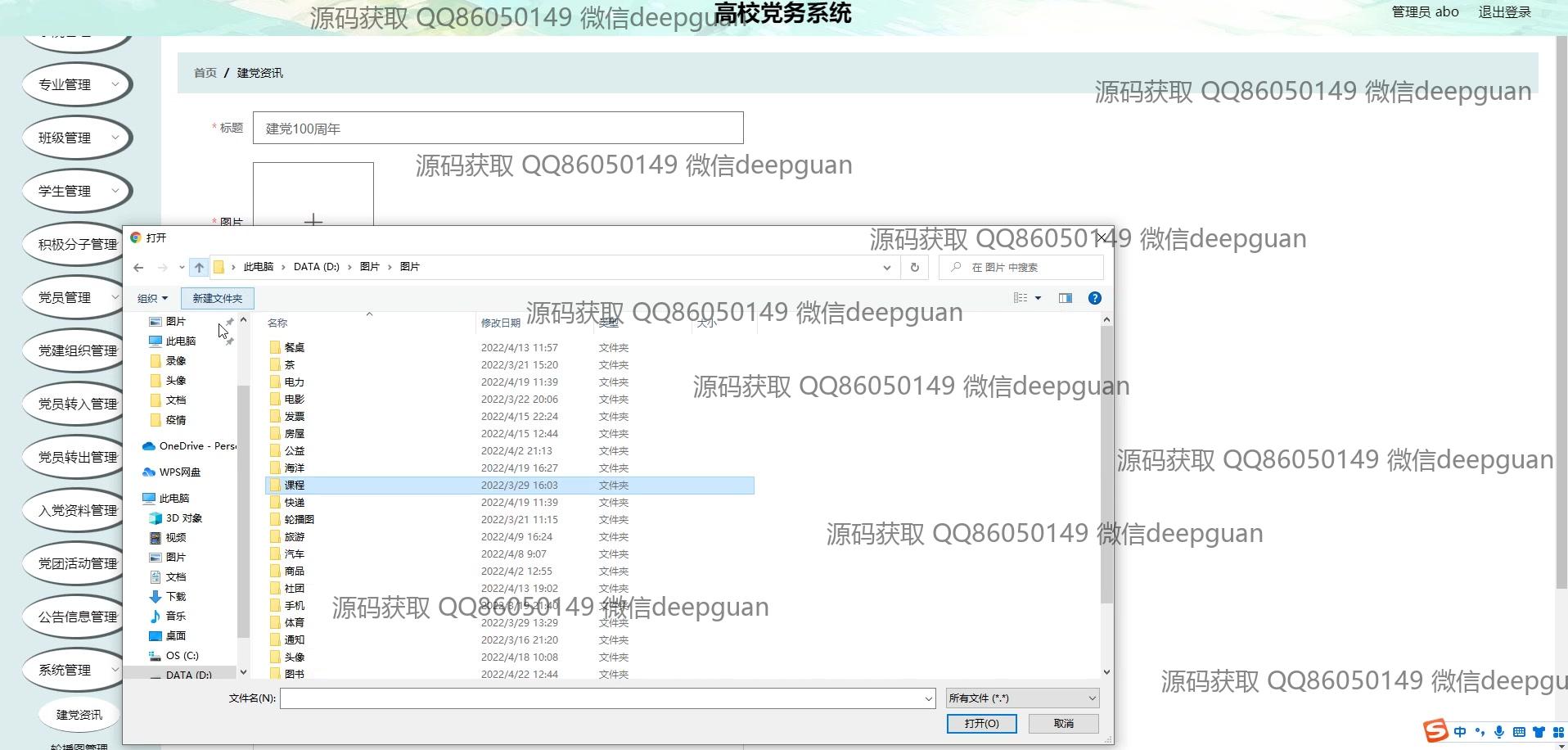Refresh the current folder listing

[x=915, y=268]
